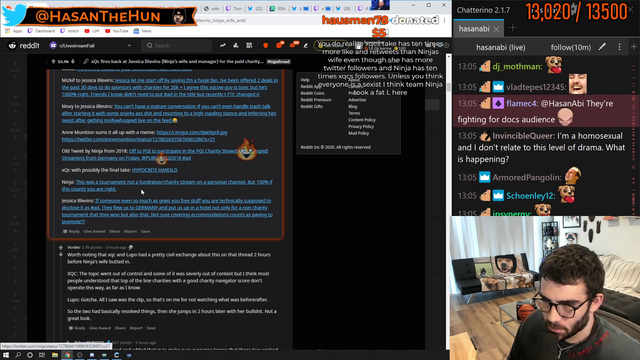
Task: Open Jessica Blevins' 'If someone even so much' link
Action: tap(167, 211)
